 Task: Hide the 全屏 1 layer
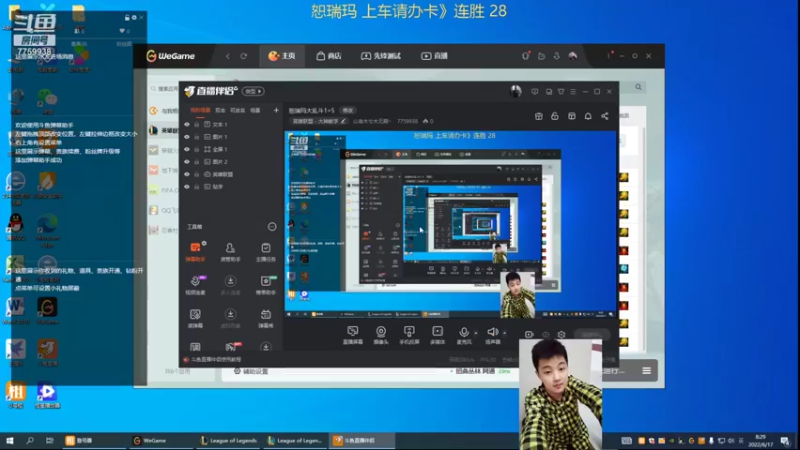pyautogui.click(x=187, y=149)
